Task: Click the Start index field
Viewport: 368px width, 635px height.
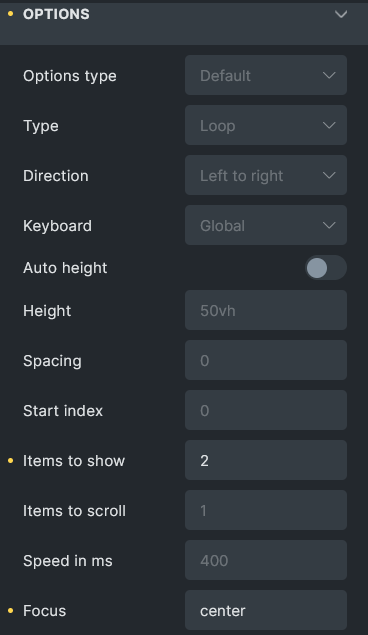Action: pyautogui.click(x=266, y=410)
